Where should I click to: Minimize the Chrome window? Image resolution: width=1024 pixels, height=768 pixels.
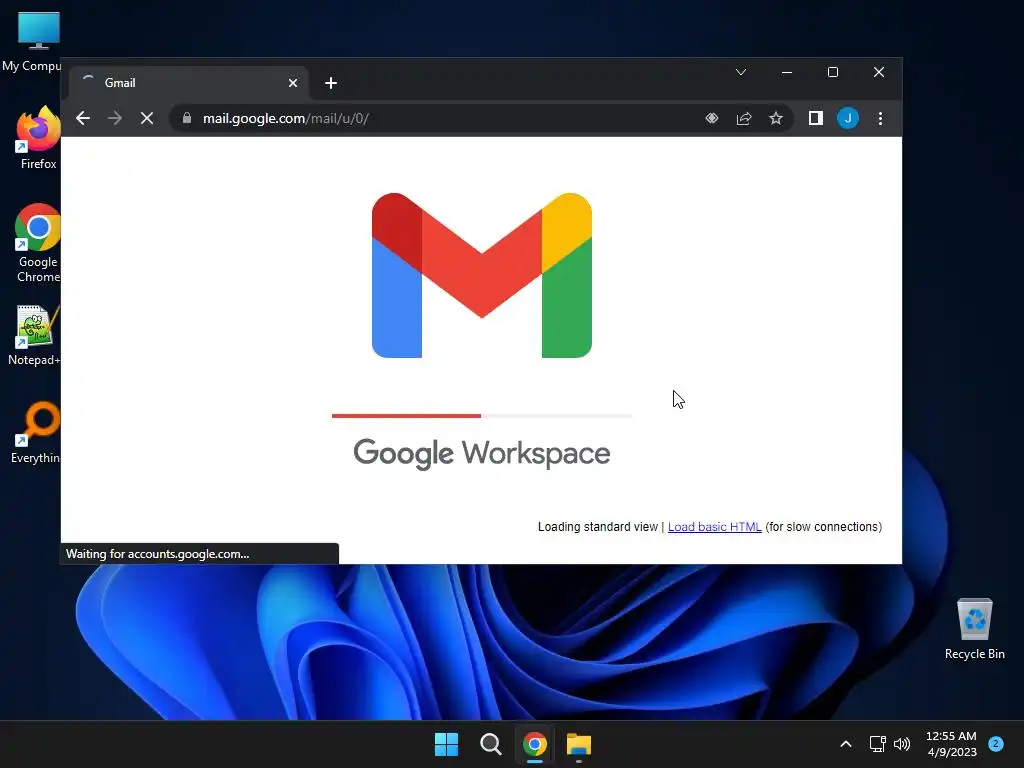(787, 72)
